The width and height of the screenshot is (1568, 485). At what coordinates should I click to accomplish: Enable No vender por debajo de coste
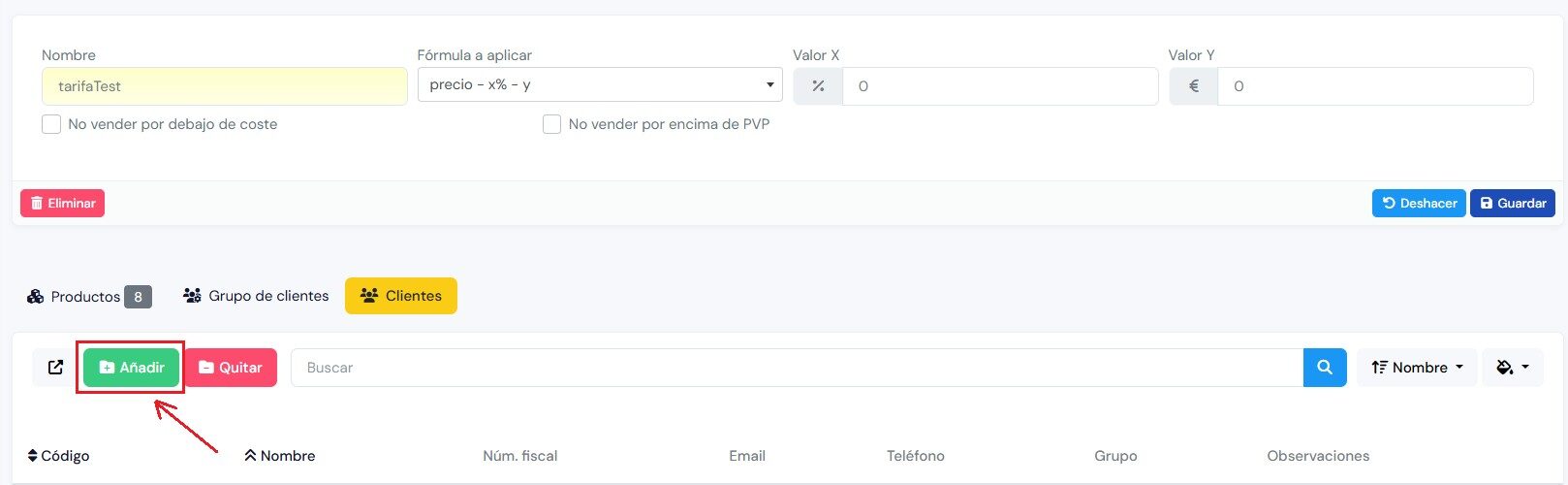point(51,124)
